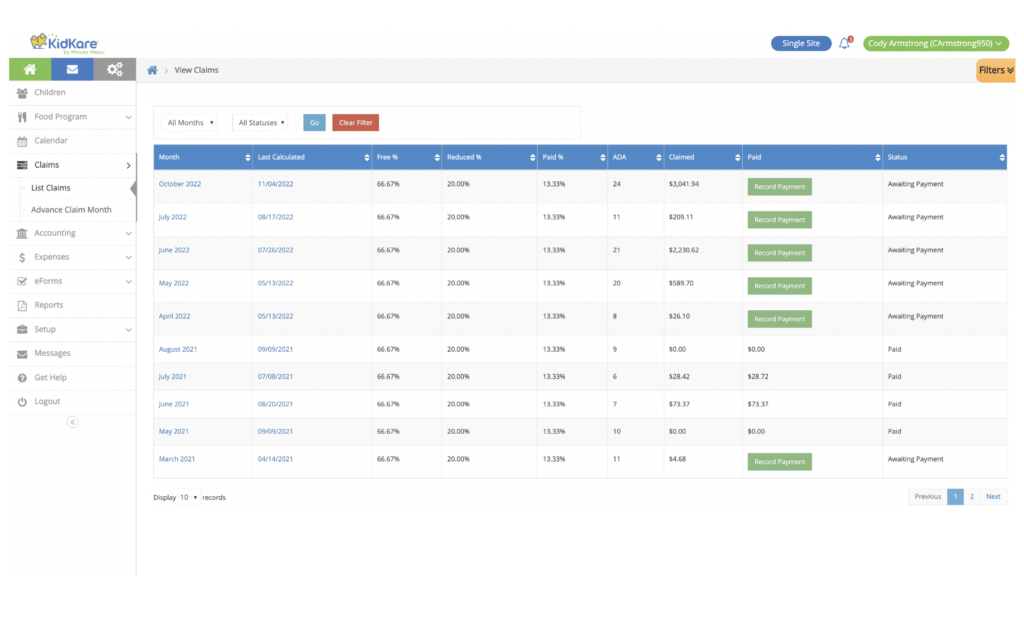Open the notifications bell
The height and width of the screenshot is (624, 1024).
845,43
